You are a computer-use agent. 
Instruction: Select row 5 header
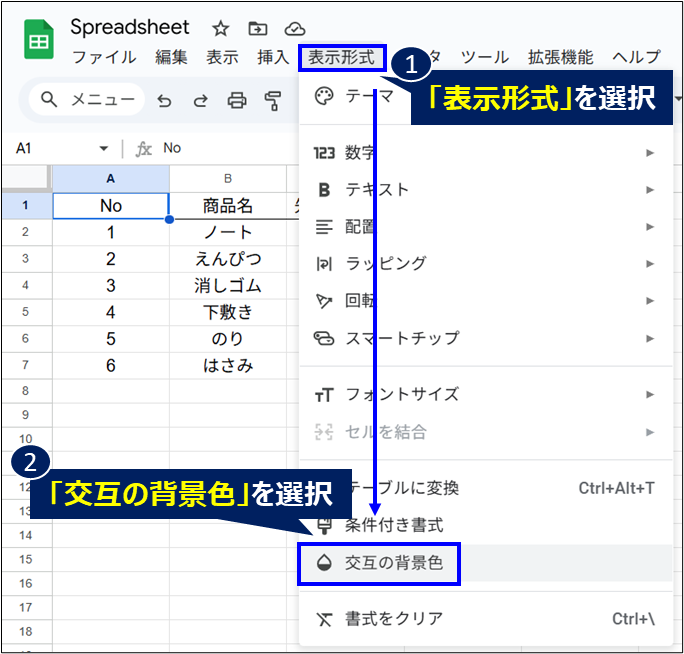tap(25, 312)
